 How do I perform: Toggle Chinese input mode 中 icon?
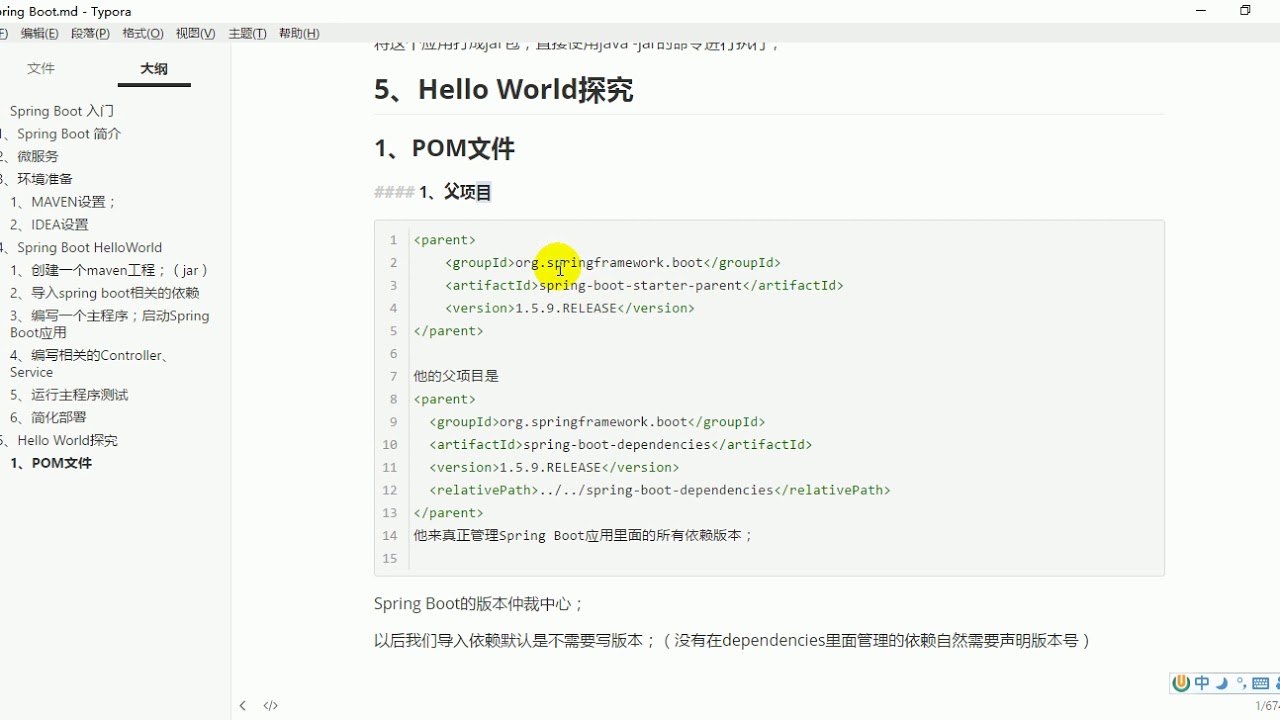1202,683
